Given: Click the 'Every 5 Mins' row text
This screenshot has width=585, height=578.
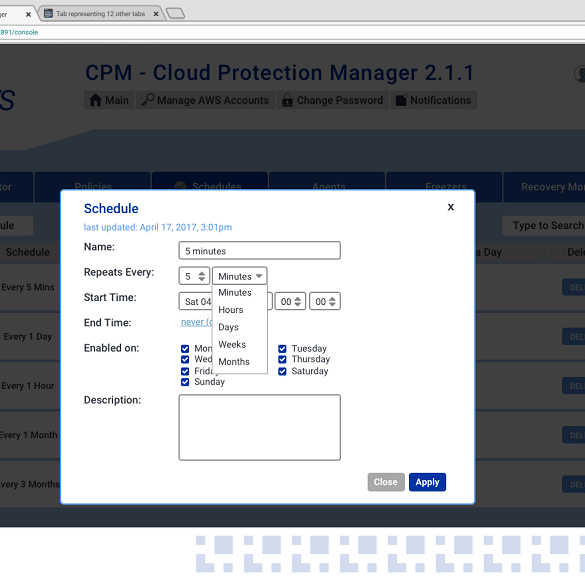Looking at the screenshot, I should (x=28, y=287).
